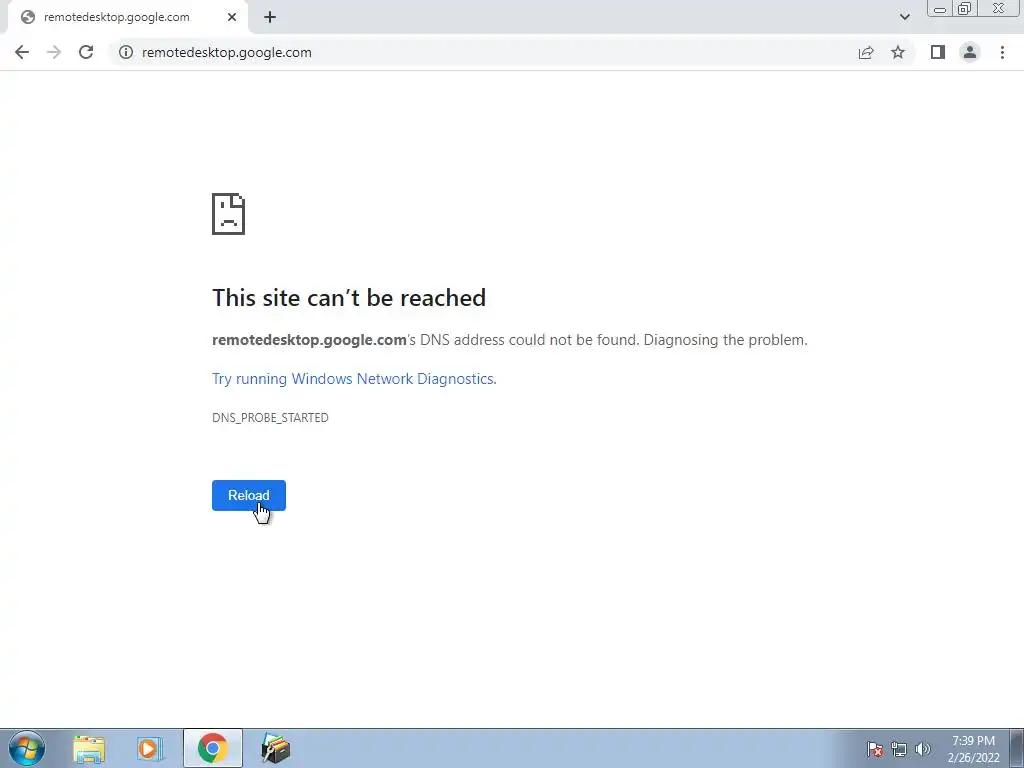This screenshot has height=768, width=1024.
Task: Open the side panel icon
Action: [938, 52]
